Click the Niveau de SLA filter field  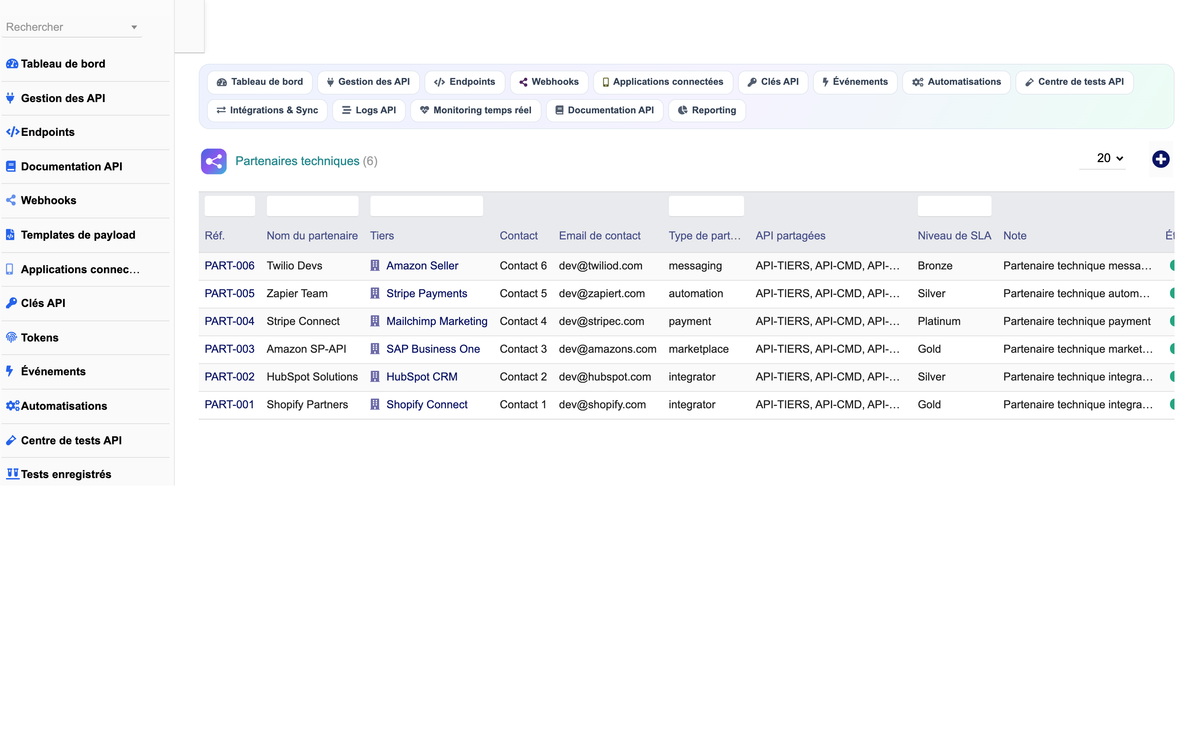[x=954, y=206]
